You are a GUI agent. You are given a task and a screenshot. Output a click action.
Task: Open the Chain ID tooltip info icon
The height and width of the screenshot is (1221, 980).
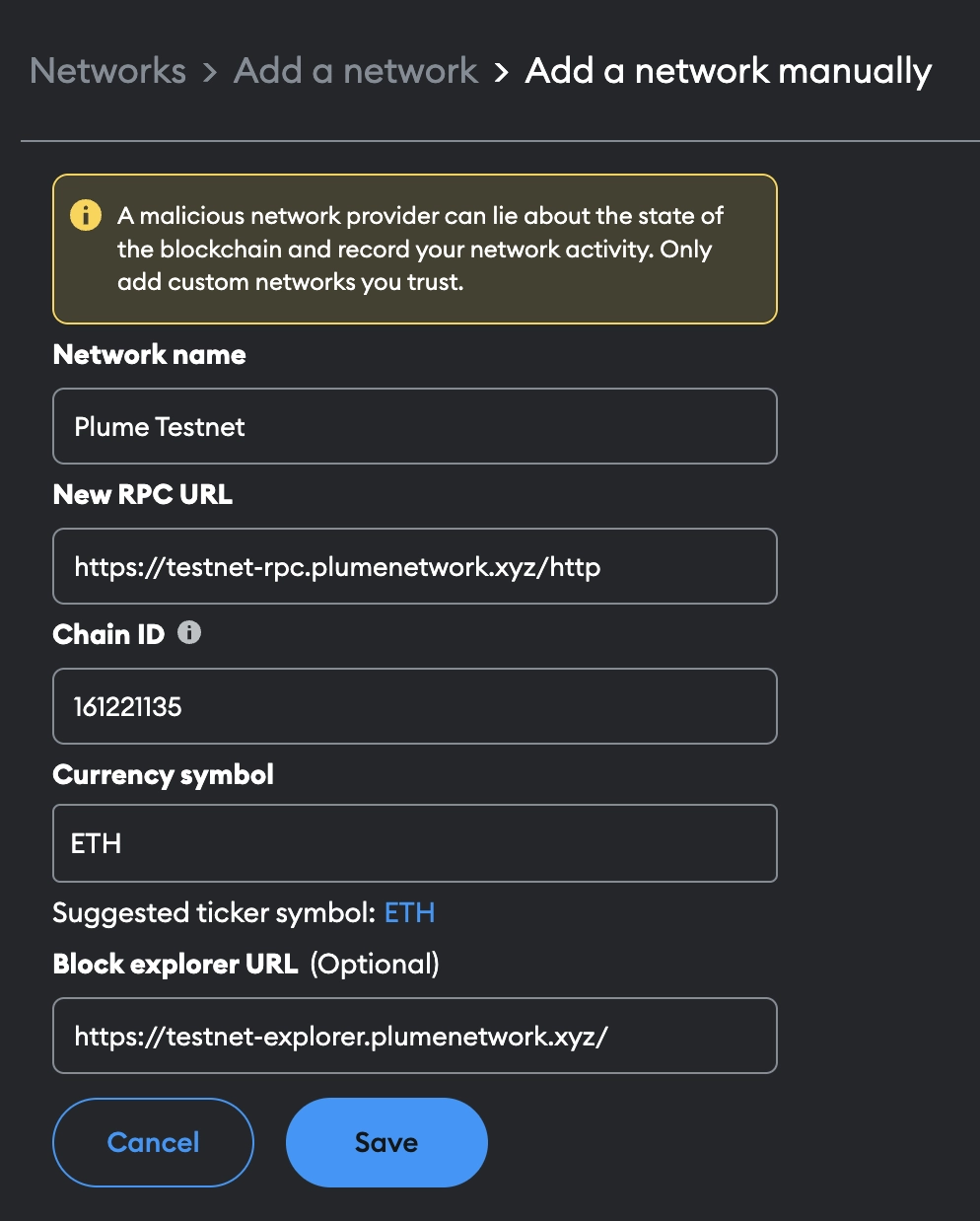point(189,632)
